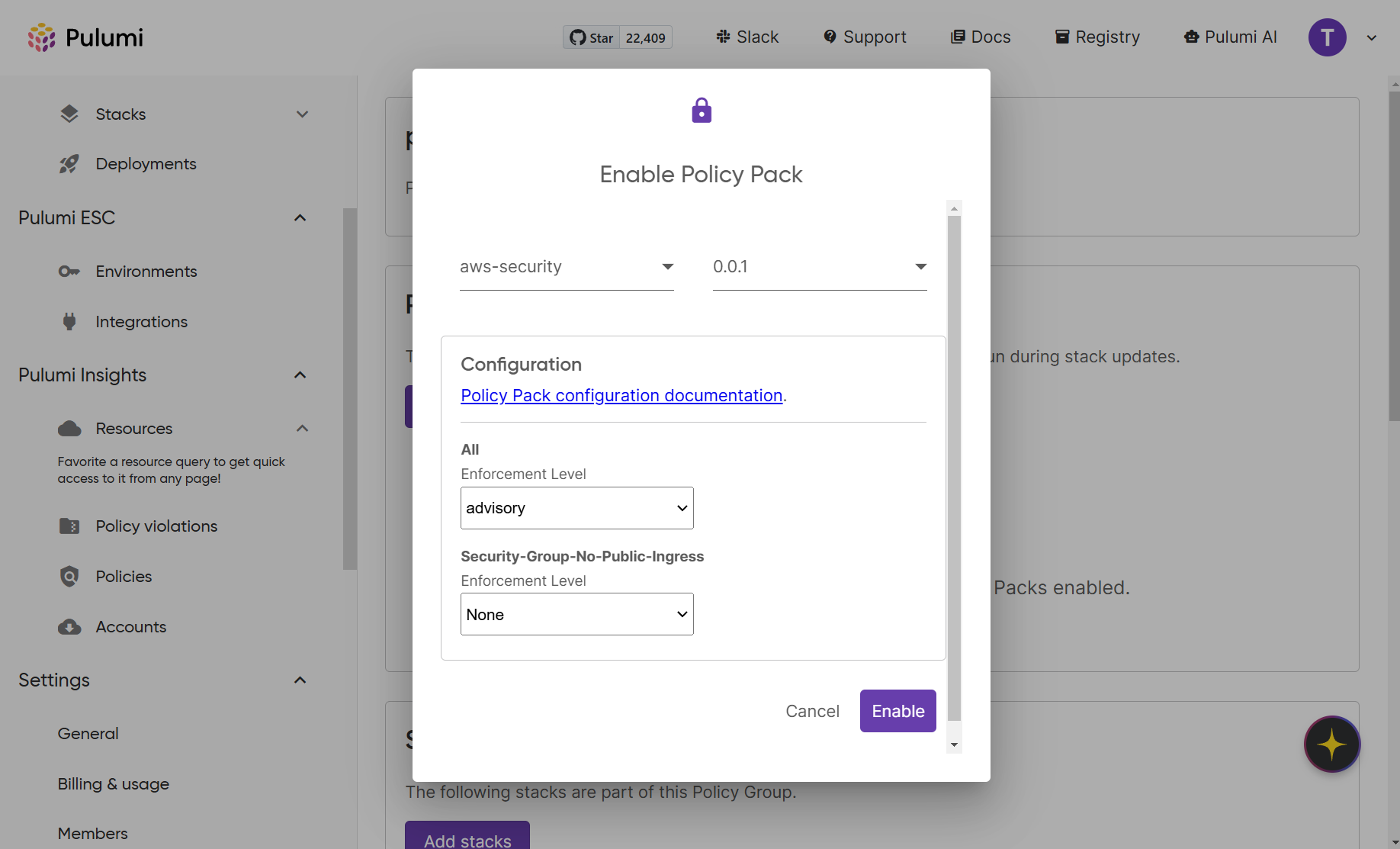The image size is (1400, 849).
Task: Click the Policies shield icon
Action: (x=69, y=577)
